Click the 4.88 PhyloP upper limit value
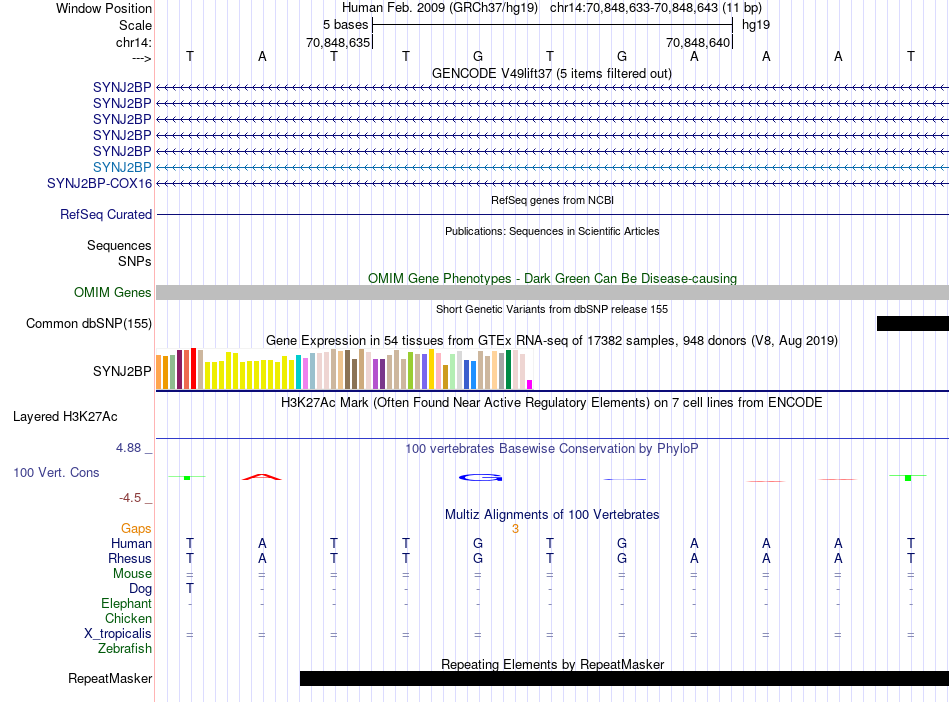Image resolution: width=950 pixels, height=702 pixels. tap(128, 448)
